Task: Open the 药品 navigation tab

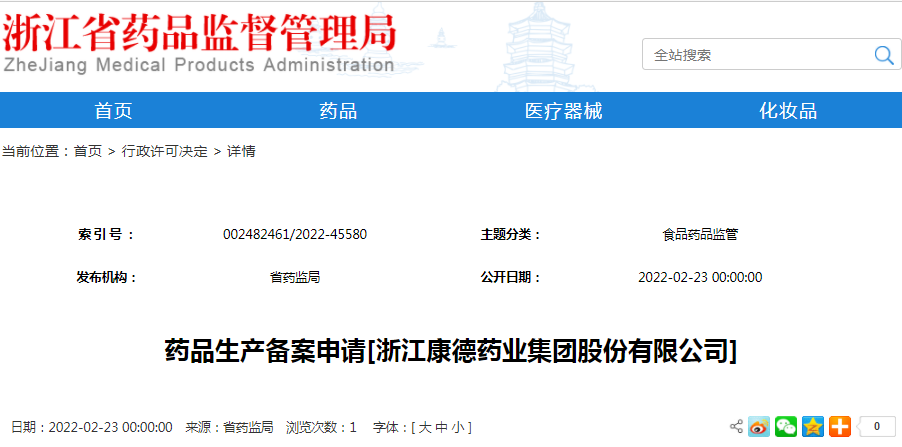Action: coord(338,110)
